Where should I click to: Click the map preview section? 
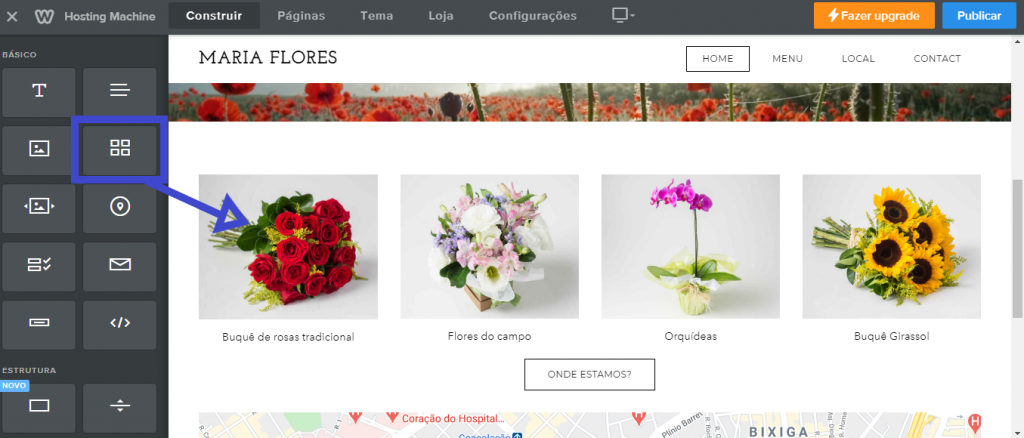[589, 425]
